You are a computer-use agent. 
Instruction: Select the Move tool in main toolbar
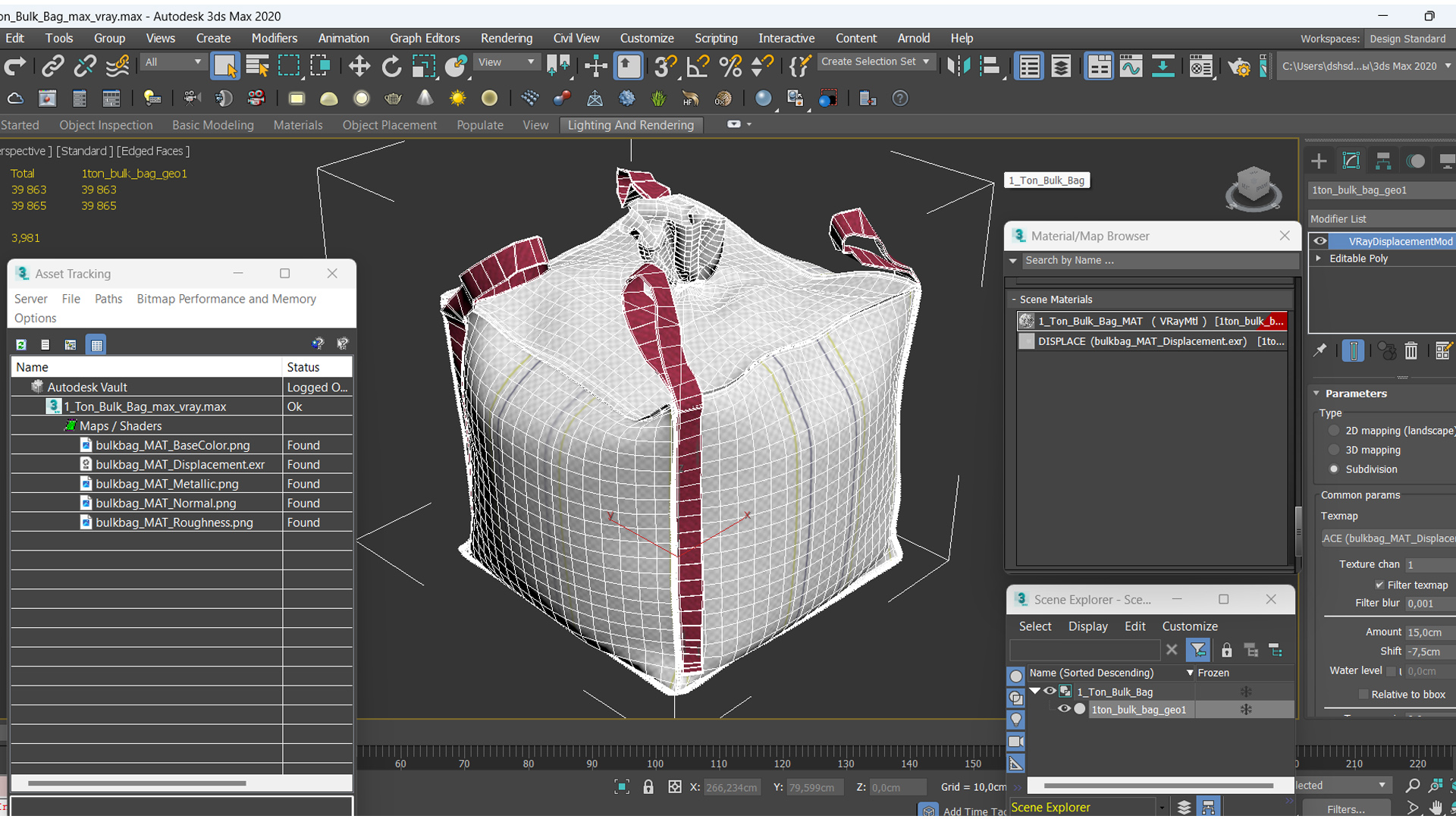pos(359,67)
